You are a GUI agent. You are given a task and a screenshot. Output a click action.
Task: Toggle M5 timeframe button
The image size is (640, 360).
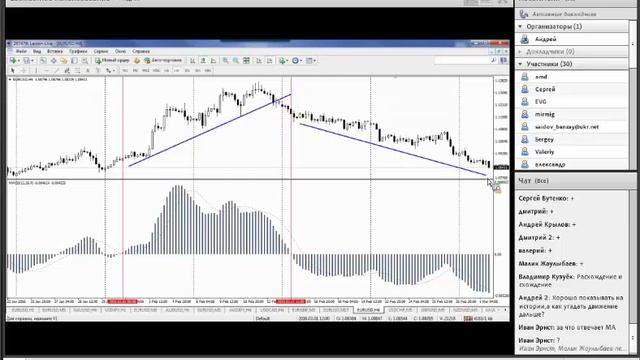[135, 71]
